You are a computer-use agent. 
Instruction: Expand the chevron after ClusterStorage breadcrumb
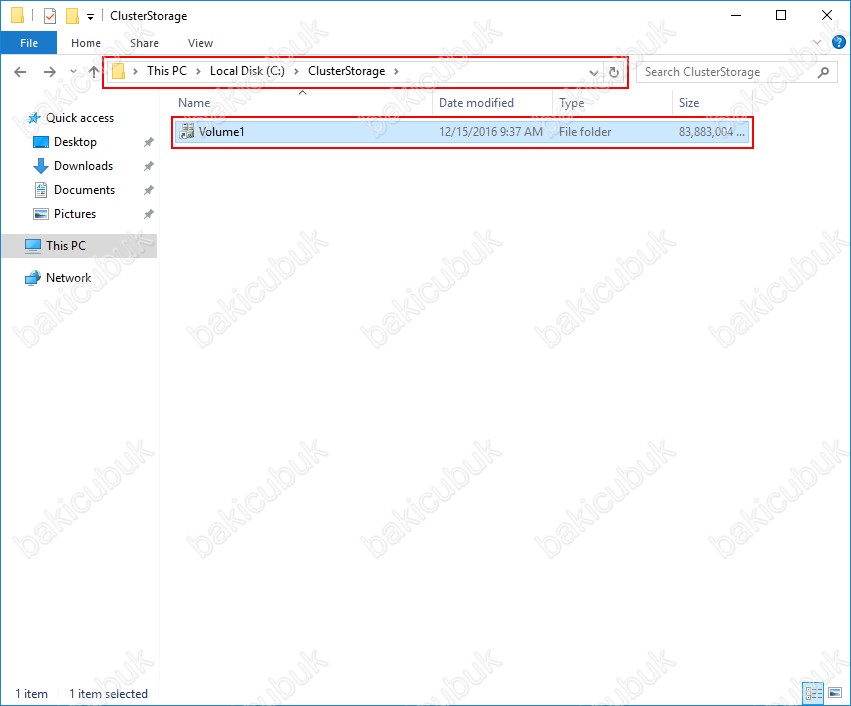pyautogui.click(x=396, y=71)
